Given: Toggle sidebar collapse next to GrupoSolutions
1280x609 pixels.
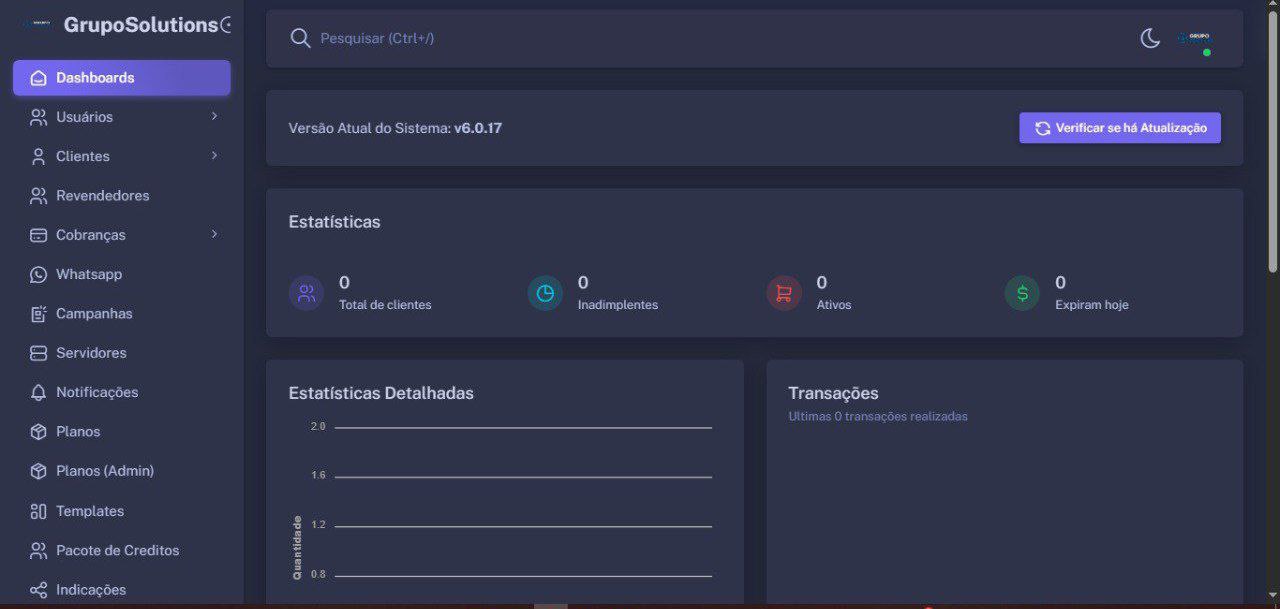Looking at the screenshot, I should coord(226,25).
